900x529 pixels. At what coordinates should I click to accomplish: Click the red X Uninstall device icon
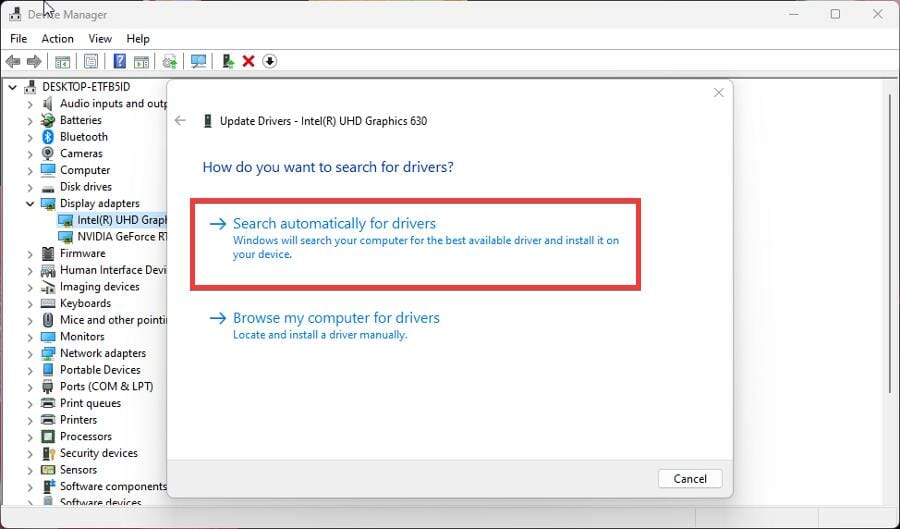[249, 61]
